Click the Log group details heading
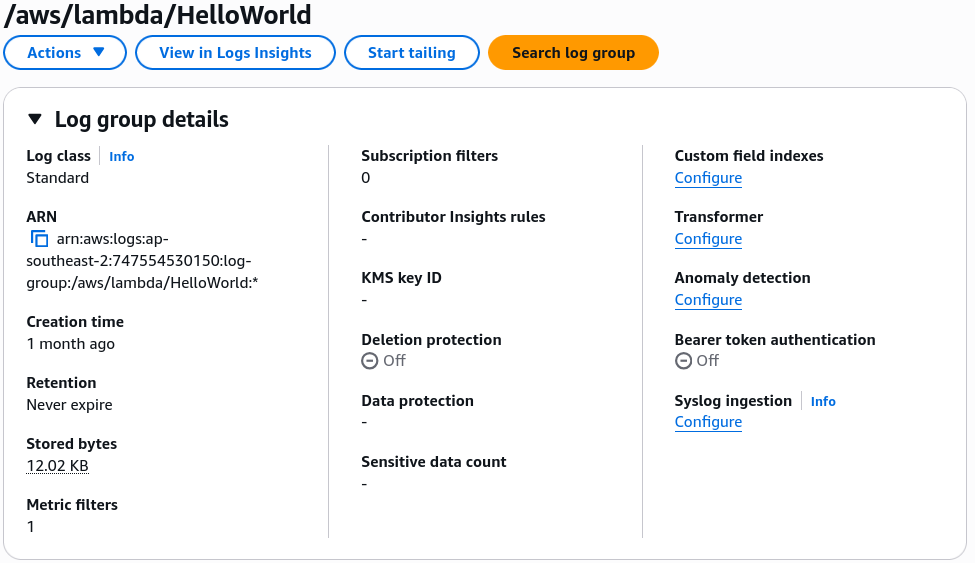The image size is (975, 563). 142,119
